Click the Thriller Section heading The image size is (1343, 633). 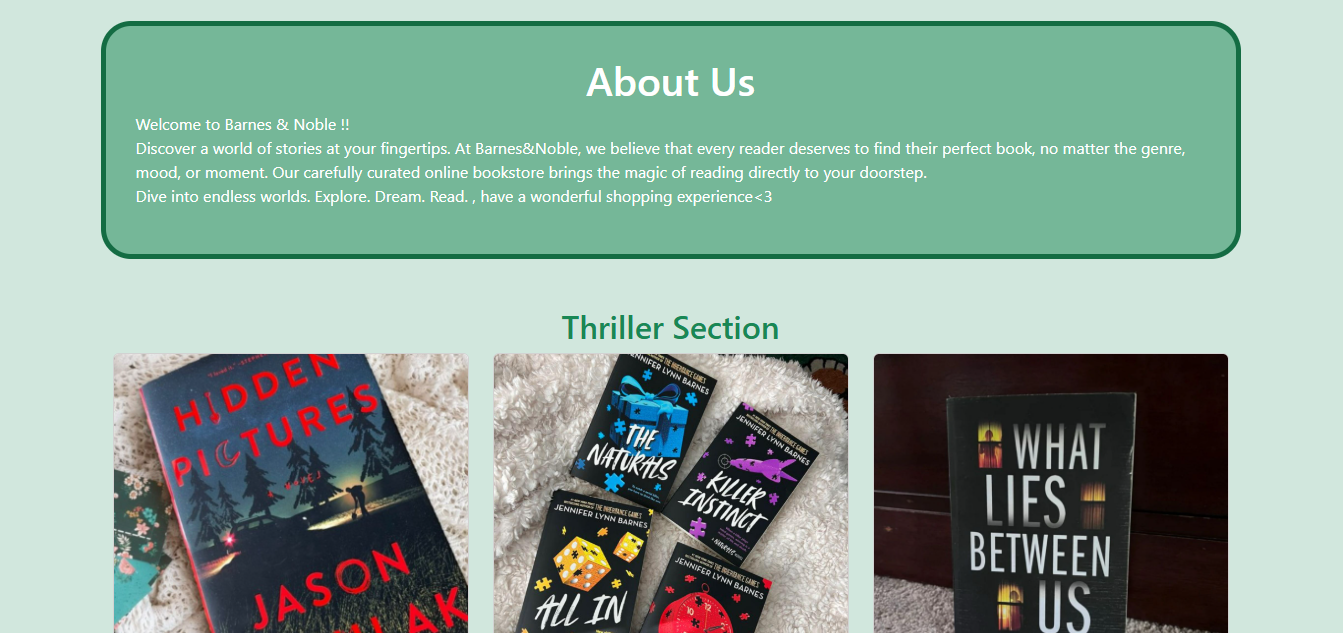click(x=671, y=328)
